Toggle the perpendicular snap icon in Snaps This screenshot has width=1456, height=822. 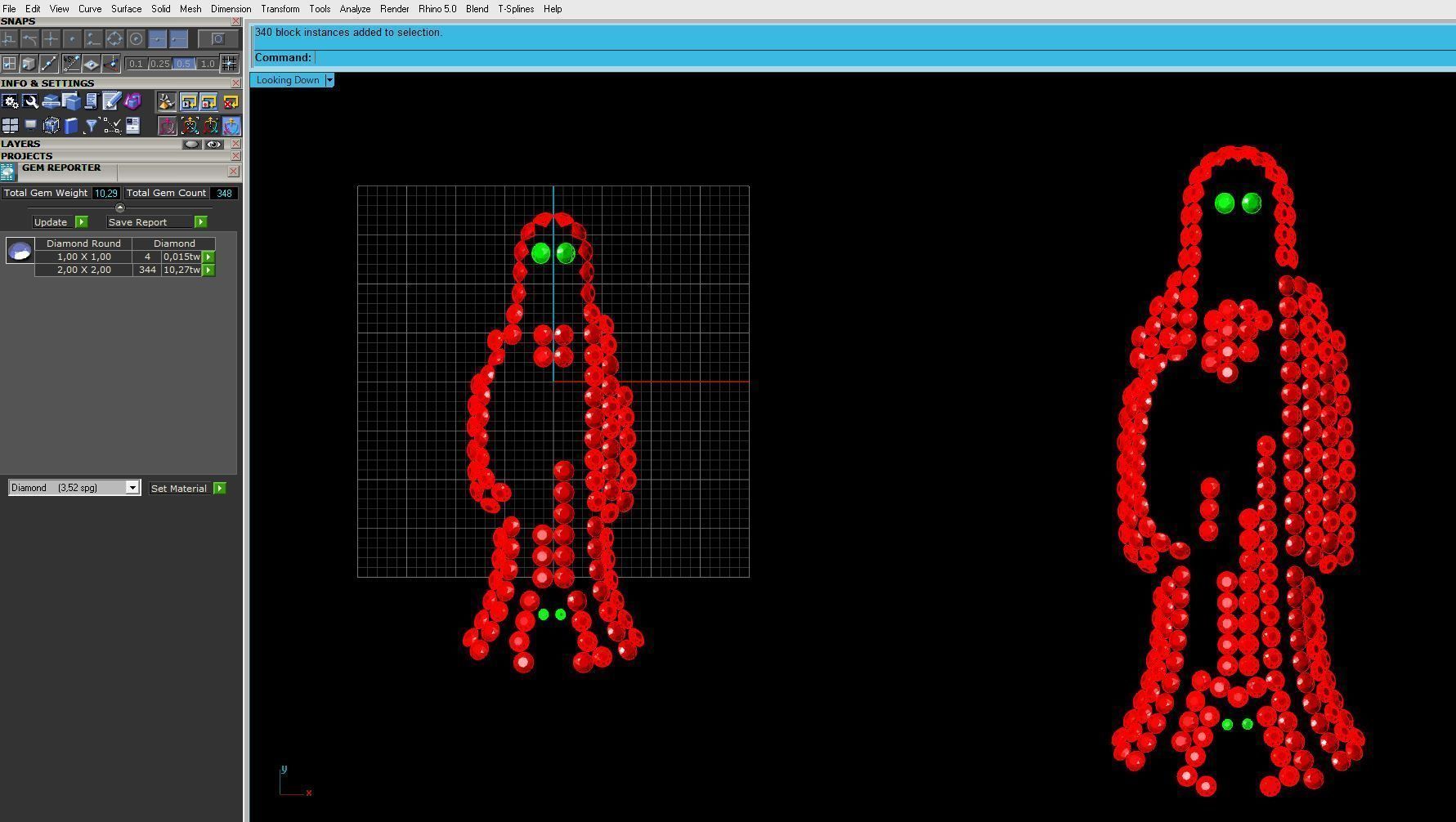click(x=9, y=38)
